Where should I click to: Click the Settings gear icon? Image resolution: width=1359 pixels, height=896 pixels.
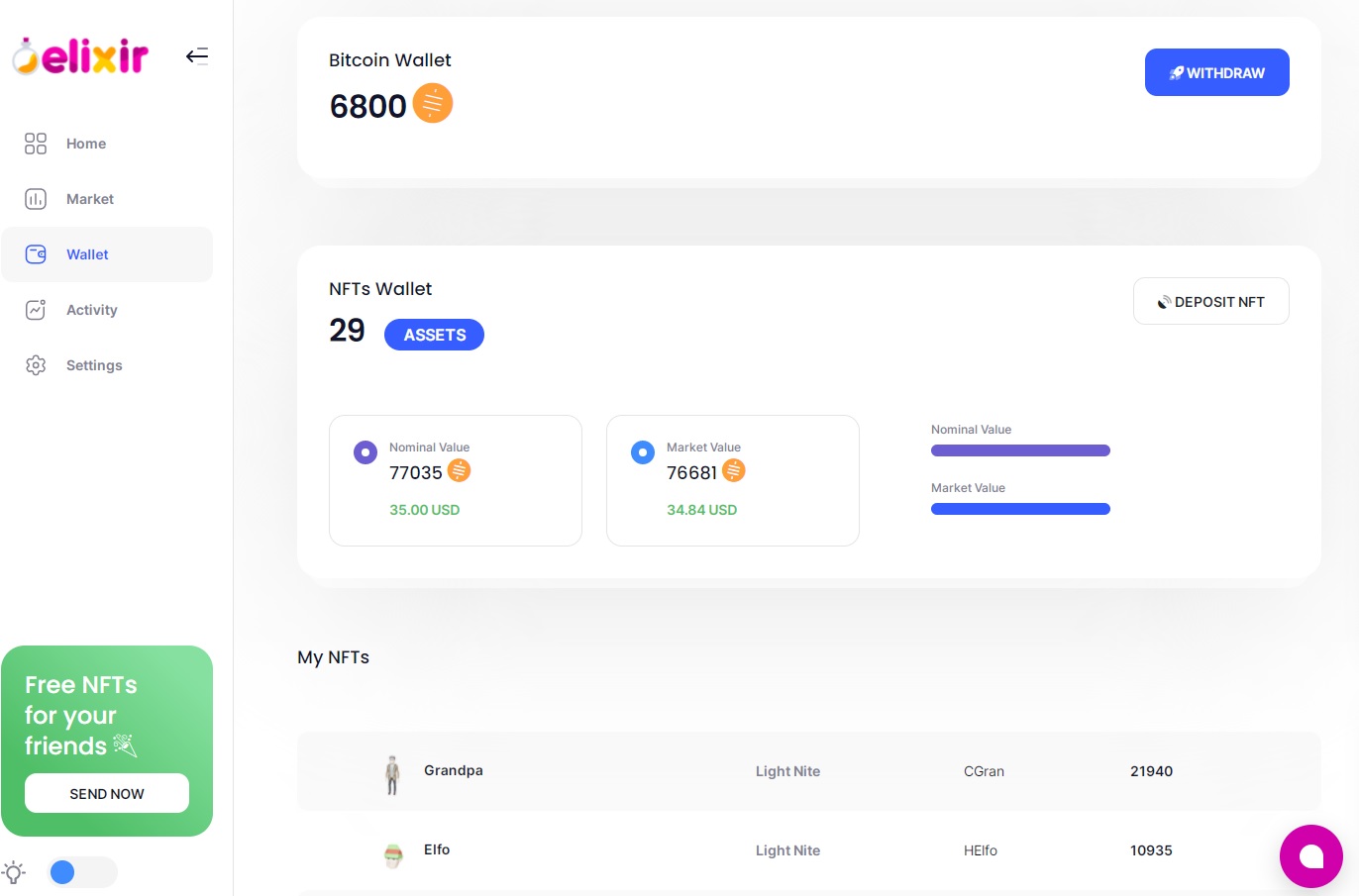(36, 365)
